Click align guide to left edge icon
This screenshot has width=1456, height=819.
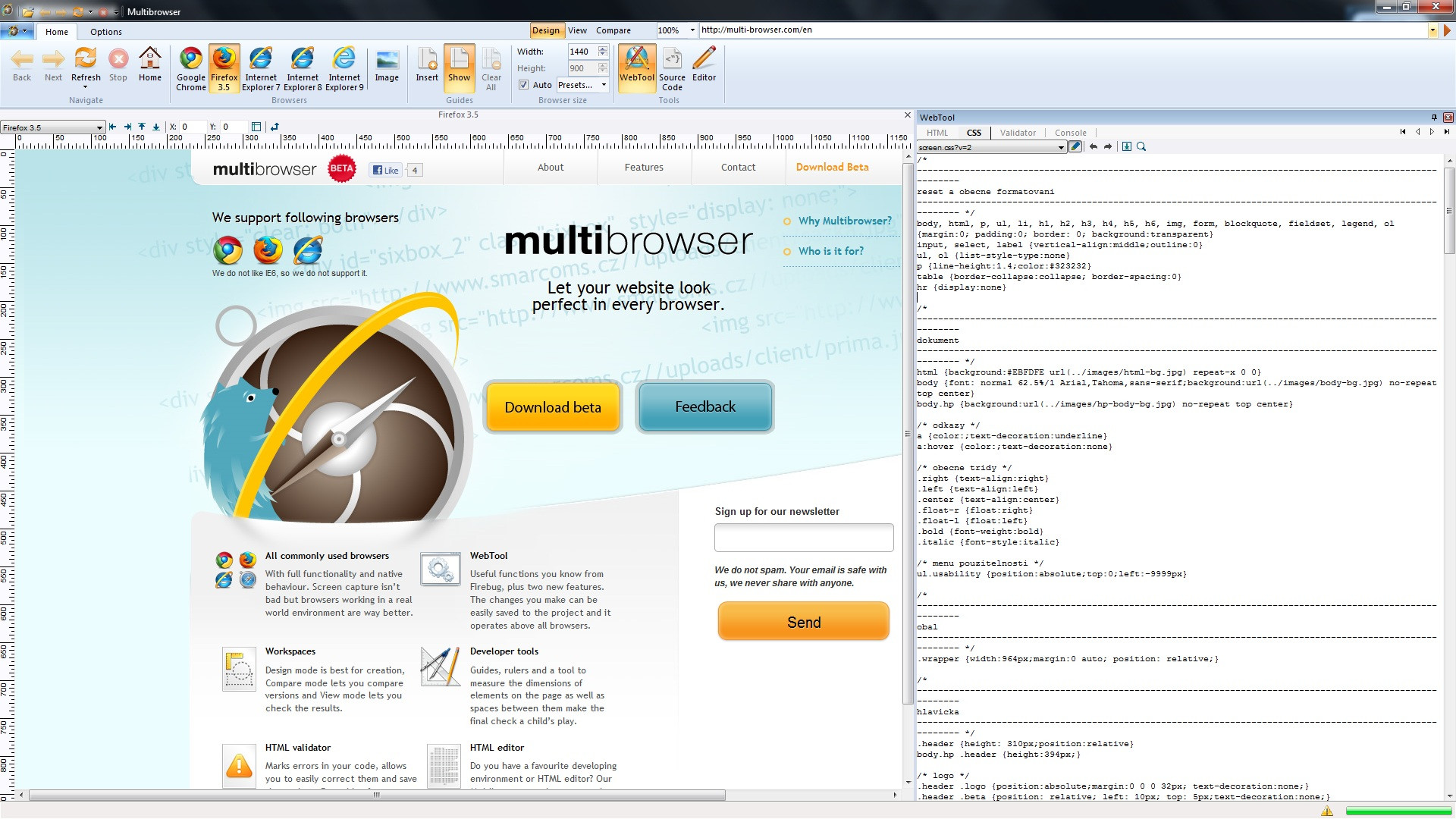[113, 127]
